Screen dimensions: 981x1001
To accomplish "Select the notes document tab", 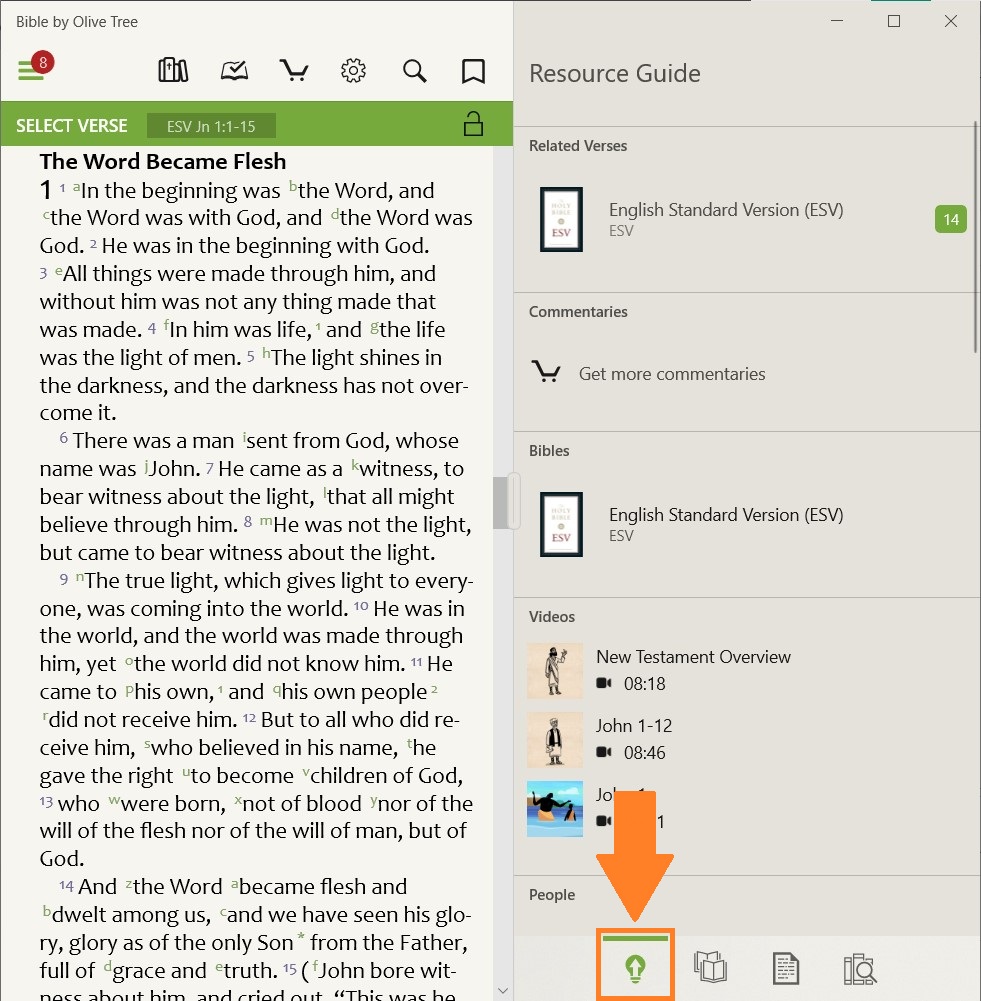I will pos(785,968).
